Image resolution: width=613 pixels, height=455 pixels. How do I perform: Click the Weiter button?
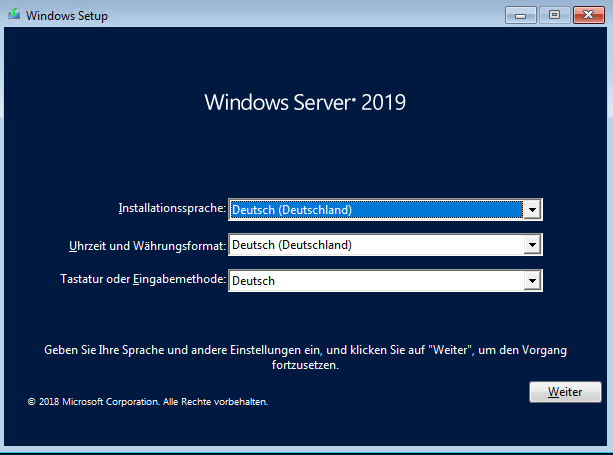[x=565, y=392]
